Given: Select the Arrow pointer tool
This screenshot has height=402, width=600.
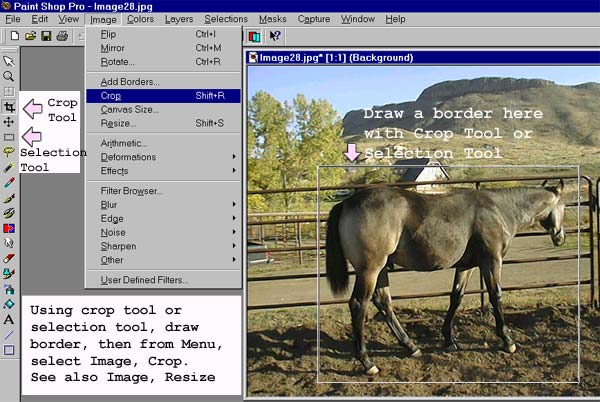Looking at the screenshot, I should pos(9,61).
